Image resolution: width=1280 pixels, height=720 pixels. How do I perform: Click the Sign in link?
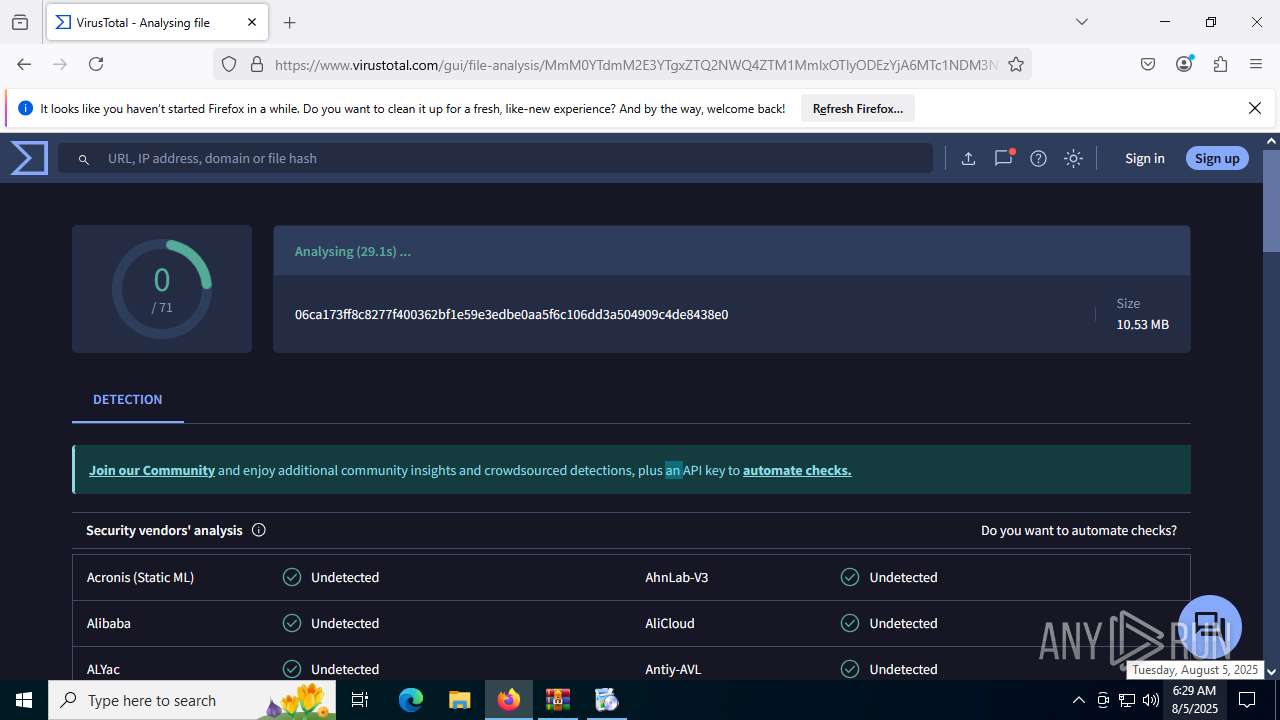[x=1144, y=158]
